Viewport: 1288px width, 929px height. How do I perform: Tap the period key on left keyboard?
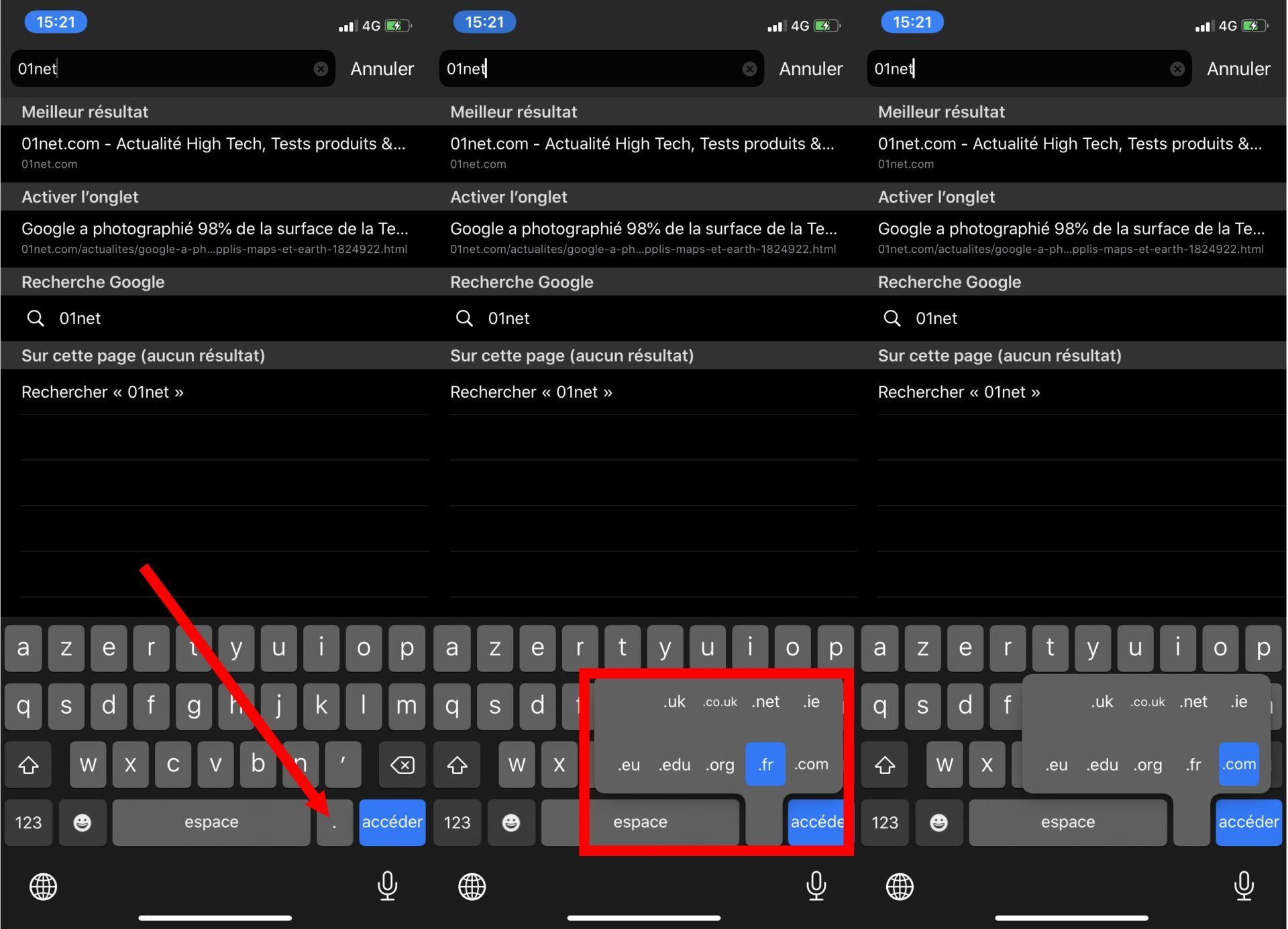tap(335, 822)
